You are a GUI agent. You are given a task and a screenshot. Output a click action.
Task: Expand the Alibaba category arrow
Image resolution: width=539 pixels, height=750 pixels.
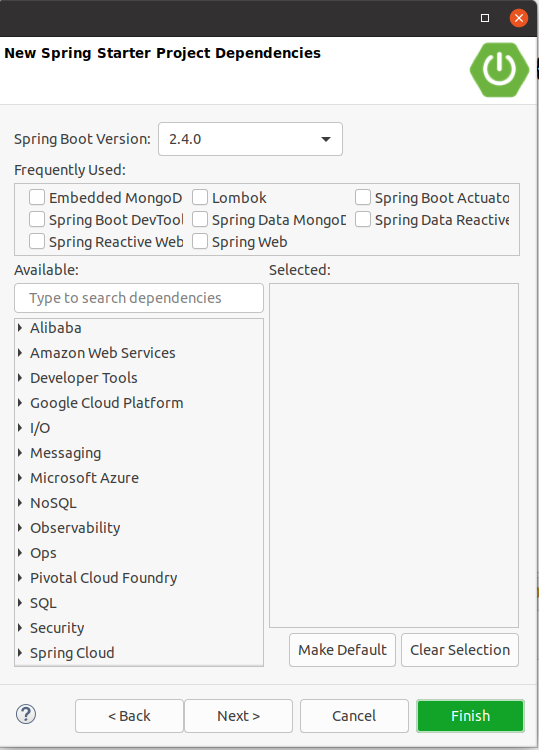coord(20,328)
